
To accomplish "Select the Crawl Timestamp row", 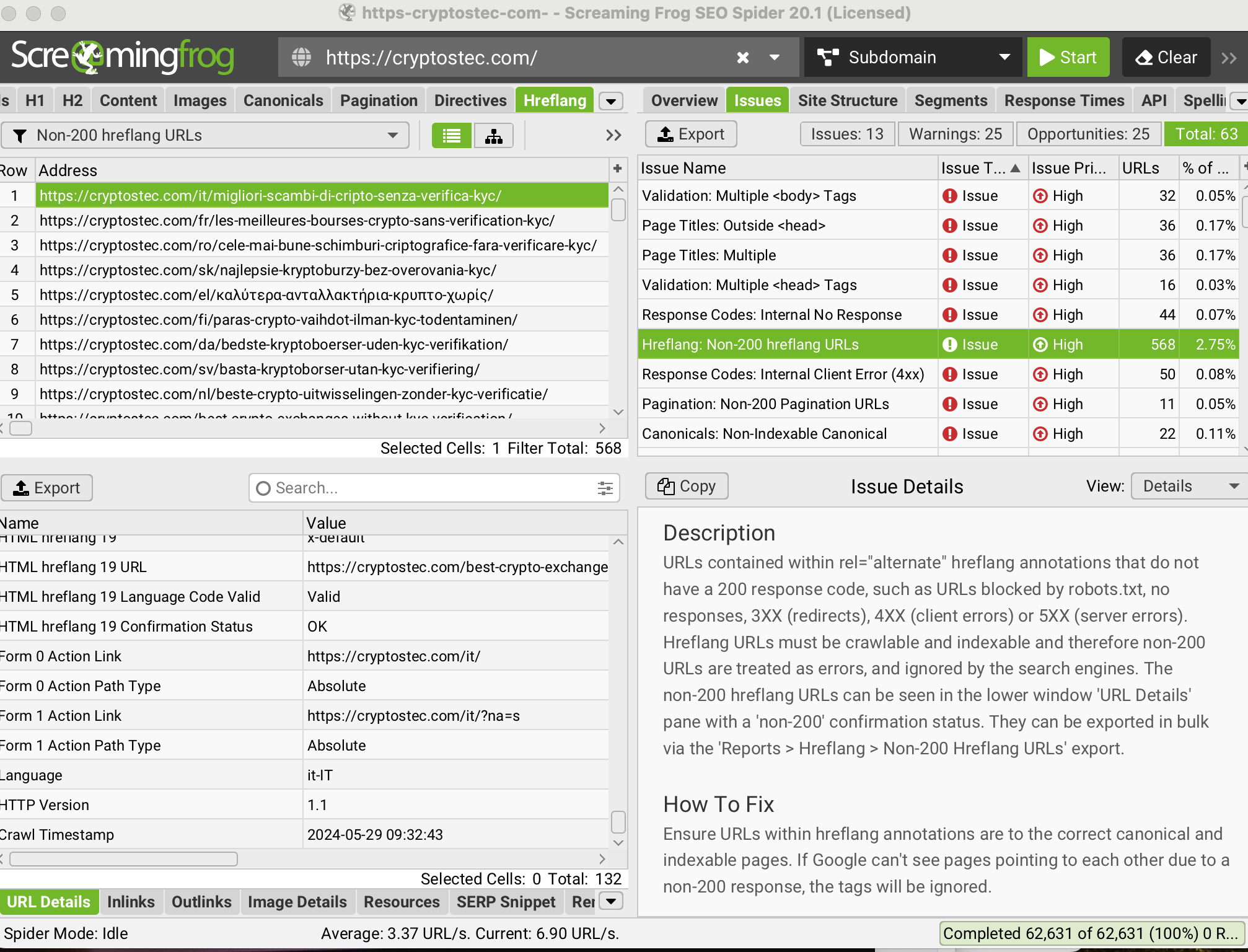I will point(304,835).
